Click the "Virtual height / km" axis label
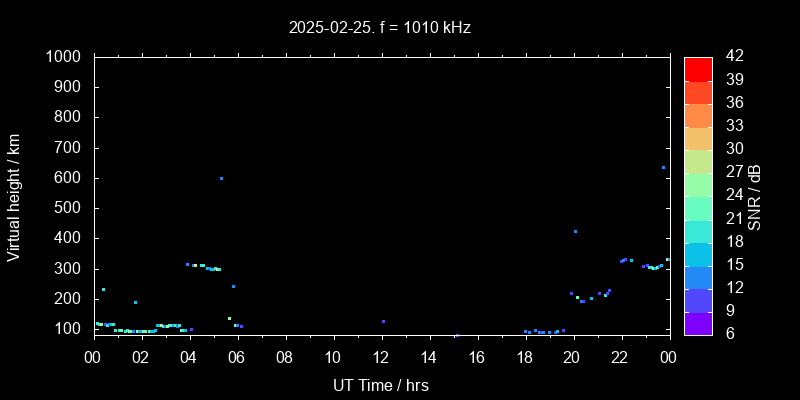 click(14, 196)
